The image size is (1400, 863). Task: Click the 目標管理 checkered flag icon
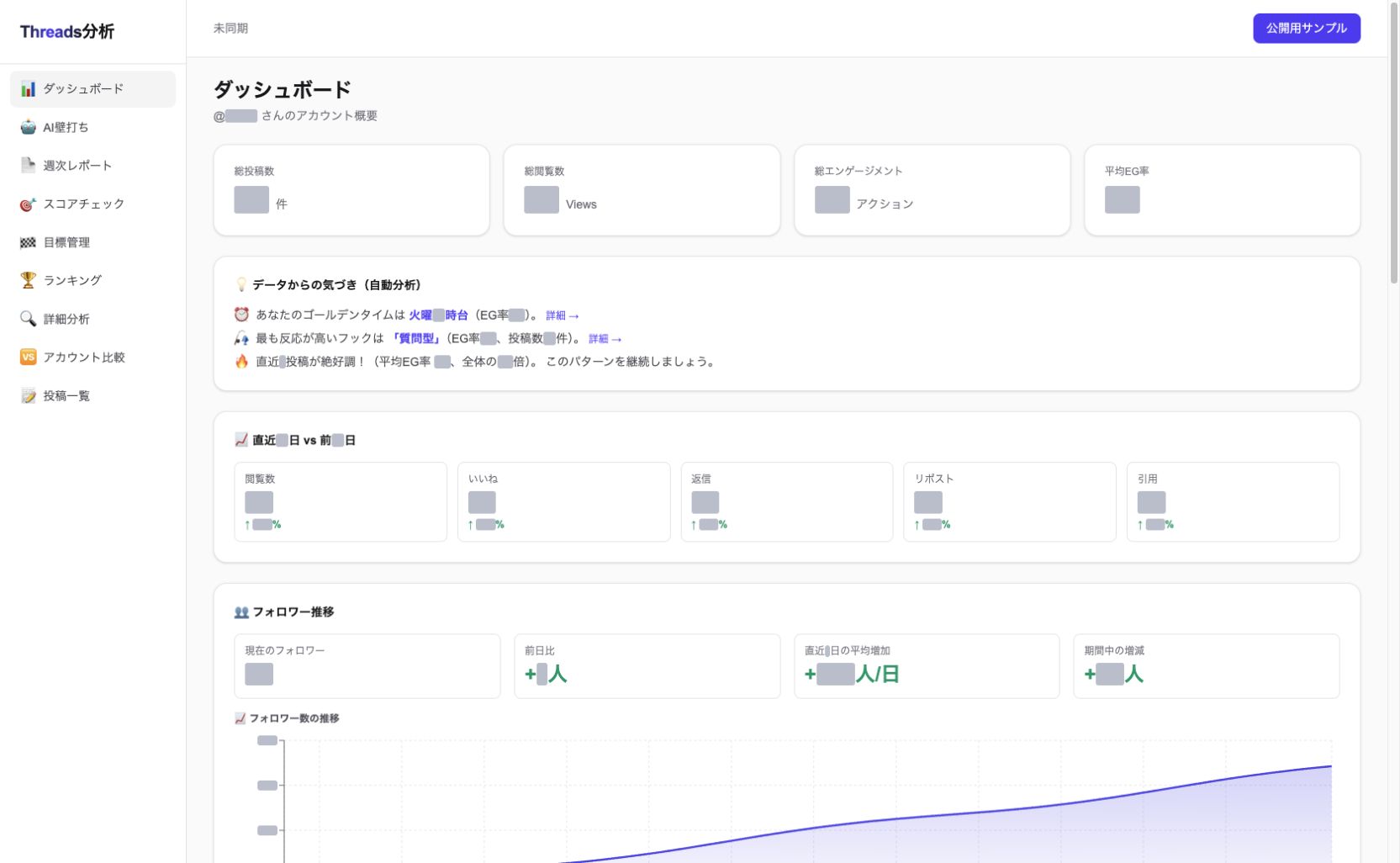[28, 242]
